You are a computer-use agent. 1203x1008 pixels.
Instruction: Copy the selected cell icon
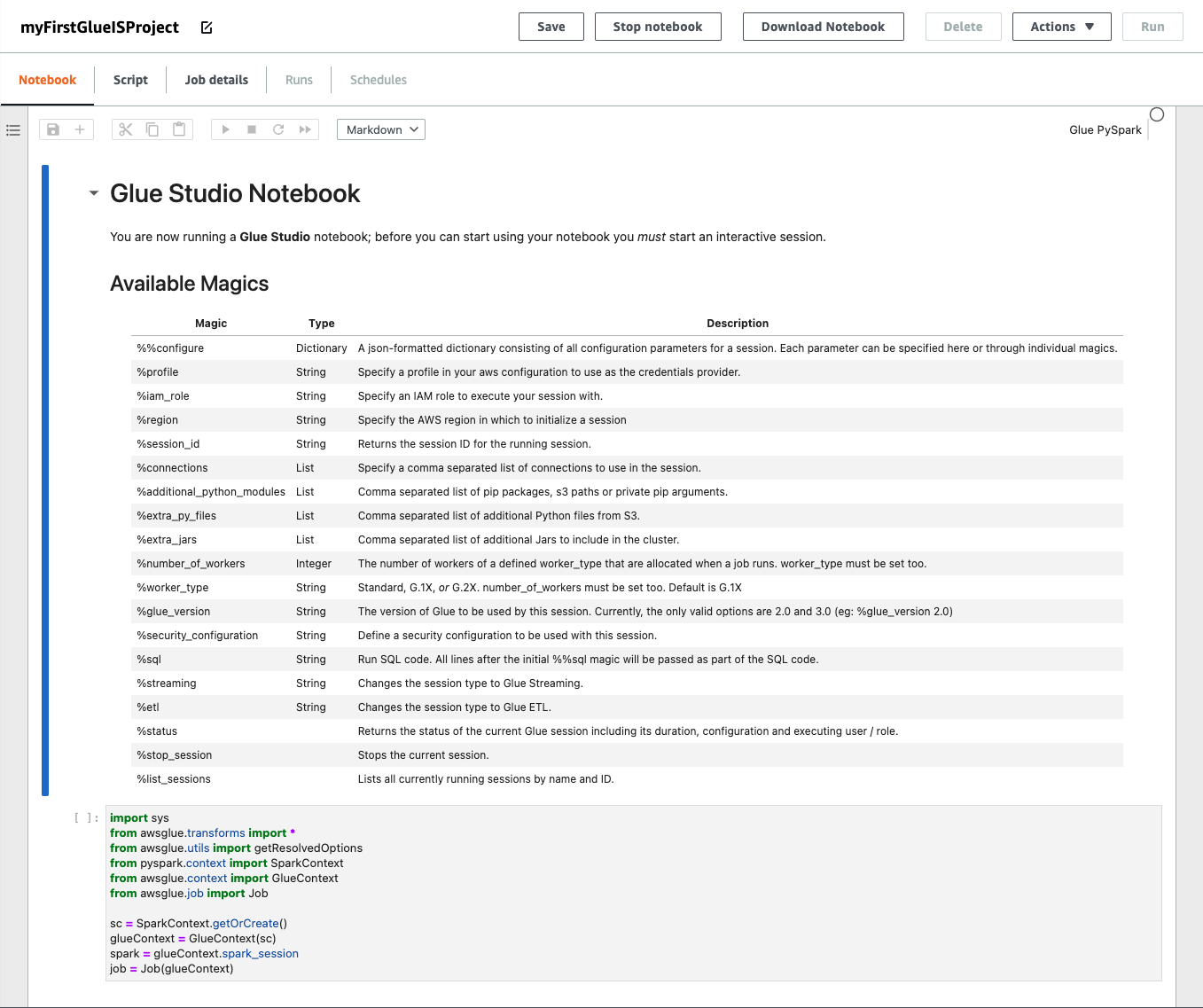click(x=152, y=129)
